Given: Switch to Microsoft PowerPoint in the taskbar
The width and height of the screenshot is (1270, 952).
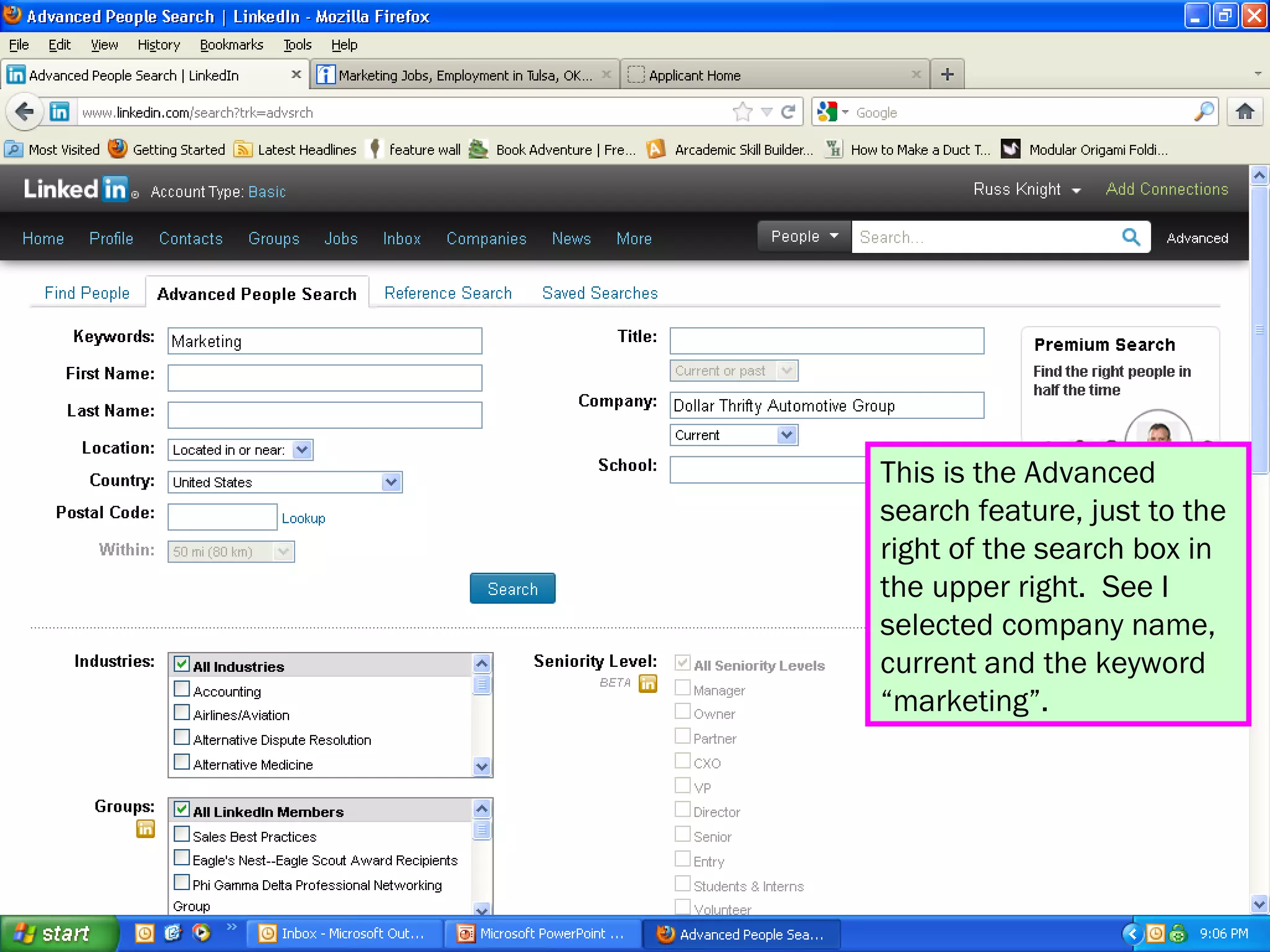Looking at the screenshot, I should (543, 933).
